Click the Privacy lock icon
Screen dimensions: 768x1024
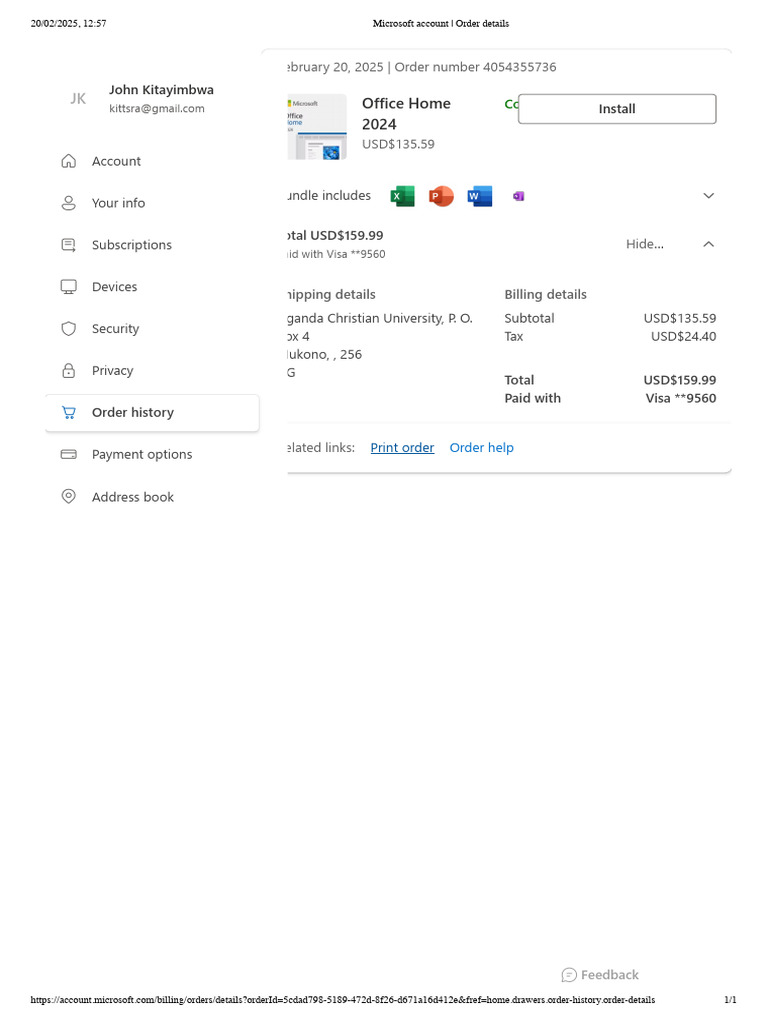[69, 370]
